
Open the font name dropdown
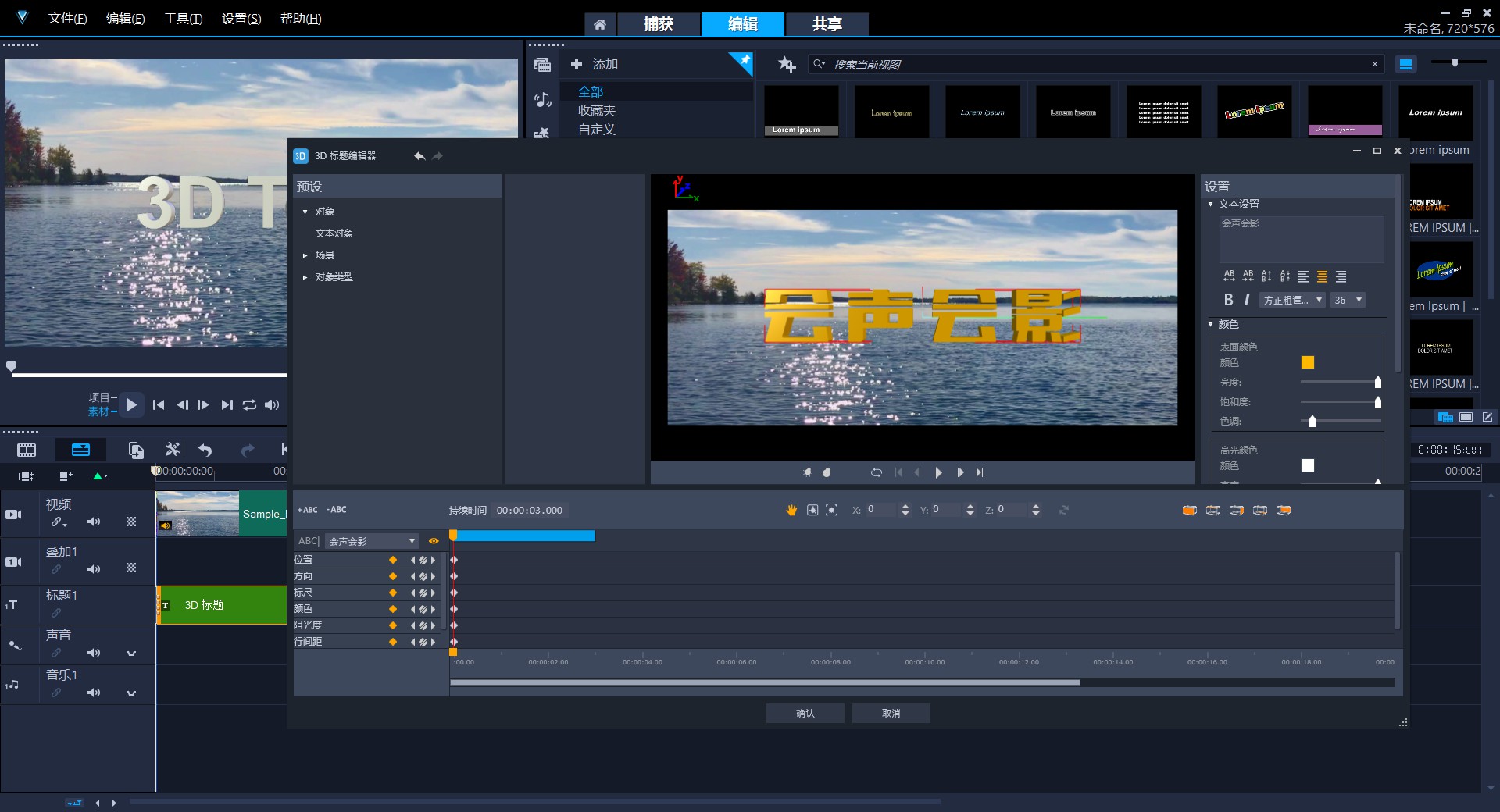pyautogui.click(x=1292, y=300)
